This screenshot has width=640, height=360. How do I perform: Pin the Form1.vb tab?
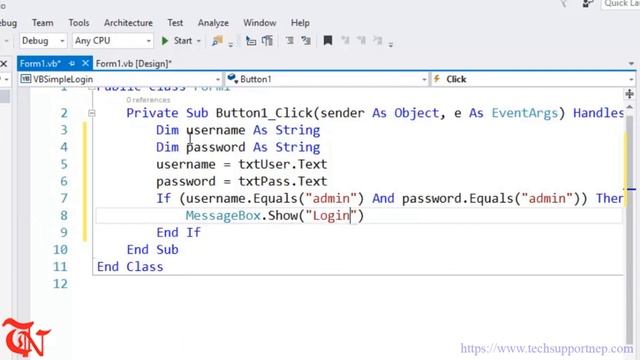click(72, 64)
